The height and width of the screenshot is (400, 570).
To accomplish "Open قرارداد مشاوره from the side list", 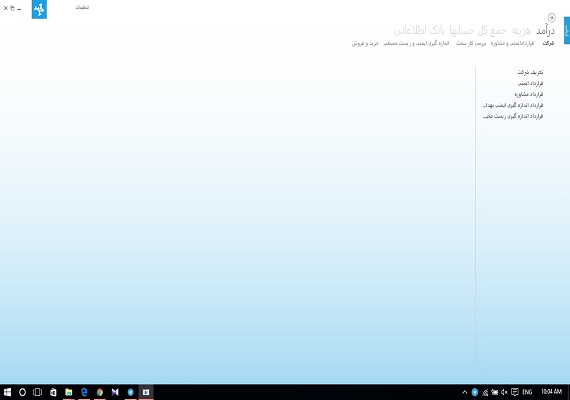I will 529,94.
